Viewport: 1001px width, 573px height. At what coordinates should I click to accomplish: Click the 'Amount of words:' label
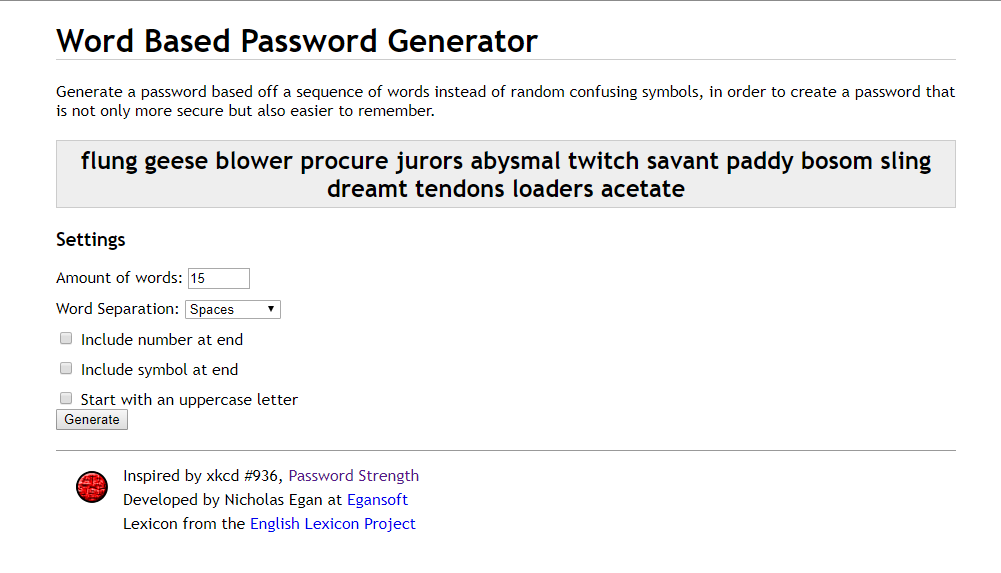(119, 278)
